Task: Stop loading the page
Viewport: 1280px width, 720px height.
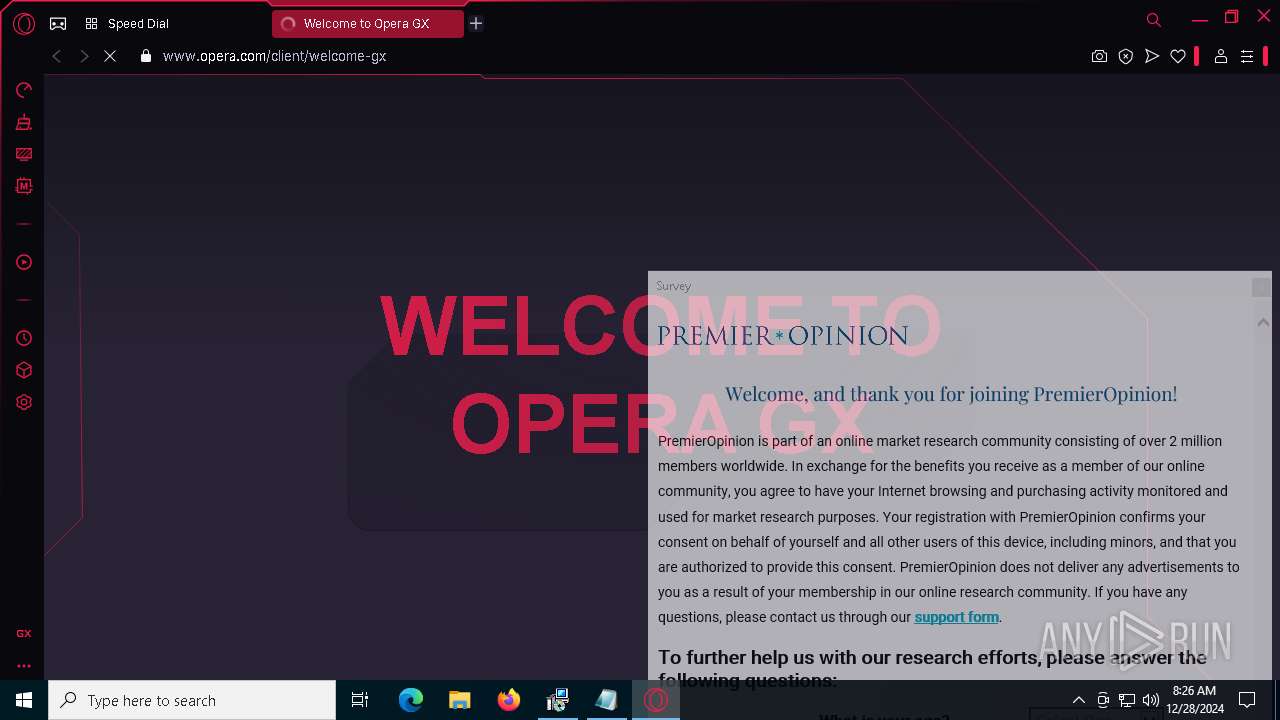Action: click(x=110, y=56)
